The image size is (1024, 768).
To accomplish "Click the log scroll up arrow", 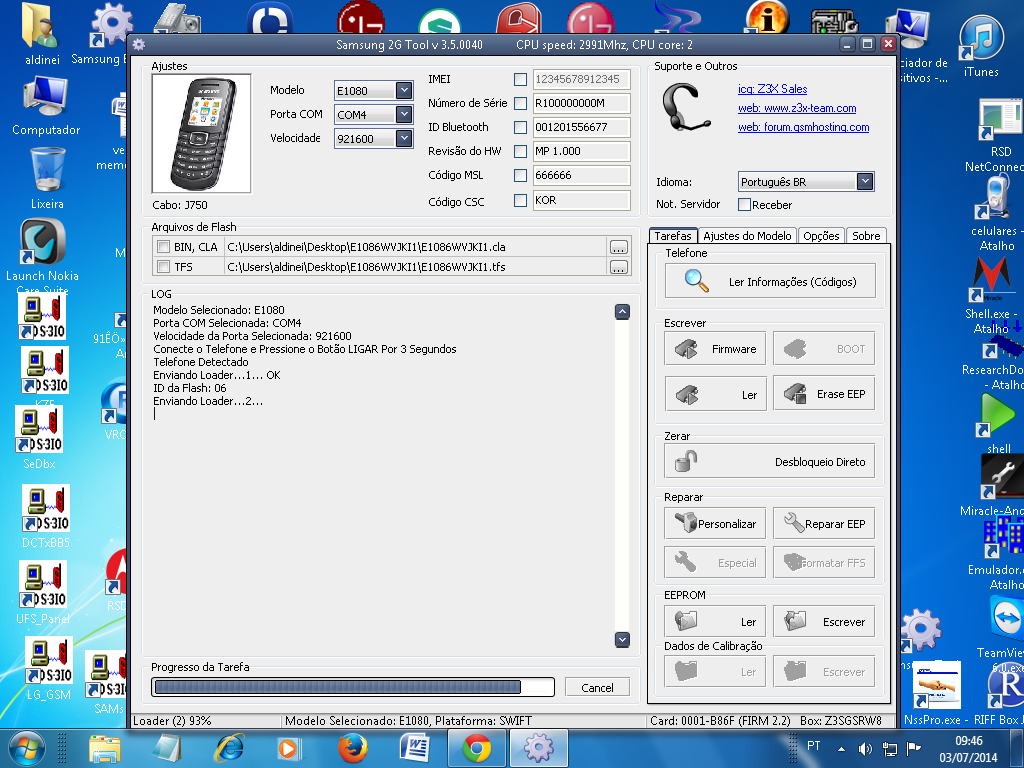I will pyautogui.click(x=622, y=312).
